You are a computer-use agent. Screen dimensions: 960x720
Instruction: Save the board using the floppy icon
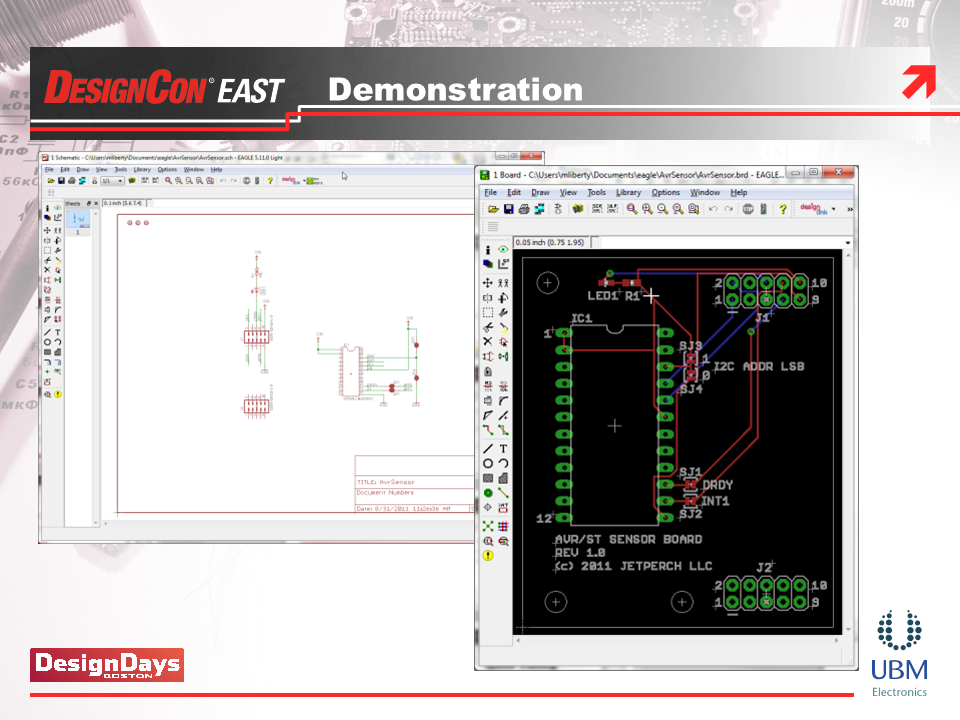tap(508, 209)
